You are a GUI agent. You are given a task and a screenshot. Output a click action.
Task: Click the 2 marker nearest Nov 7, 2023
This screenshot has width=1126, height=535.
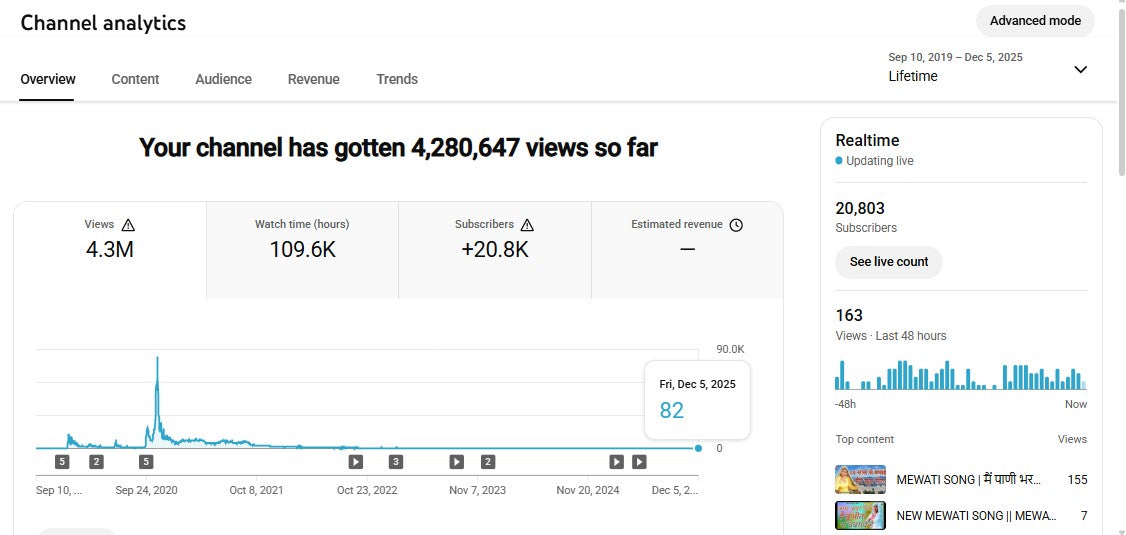pos(488,461)
